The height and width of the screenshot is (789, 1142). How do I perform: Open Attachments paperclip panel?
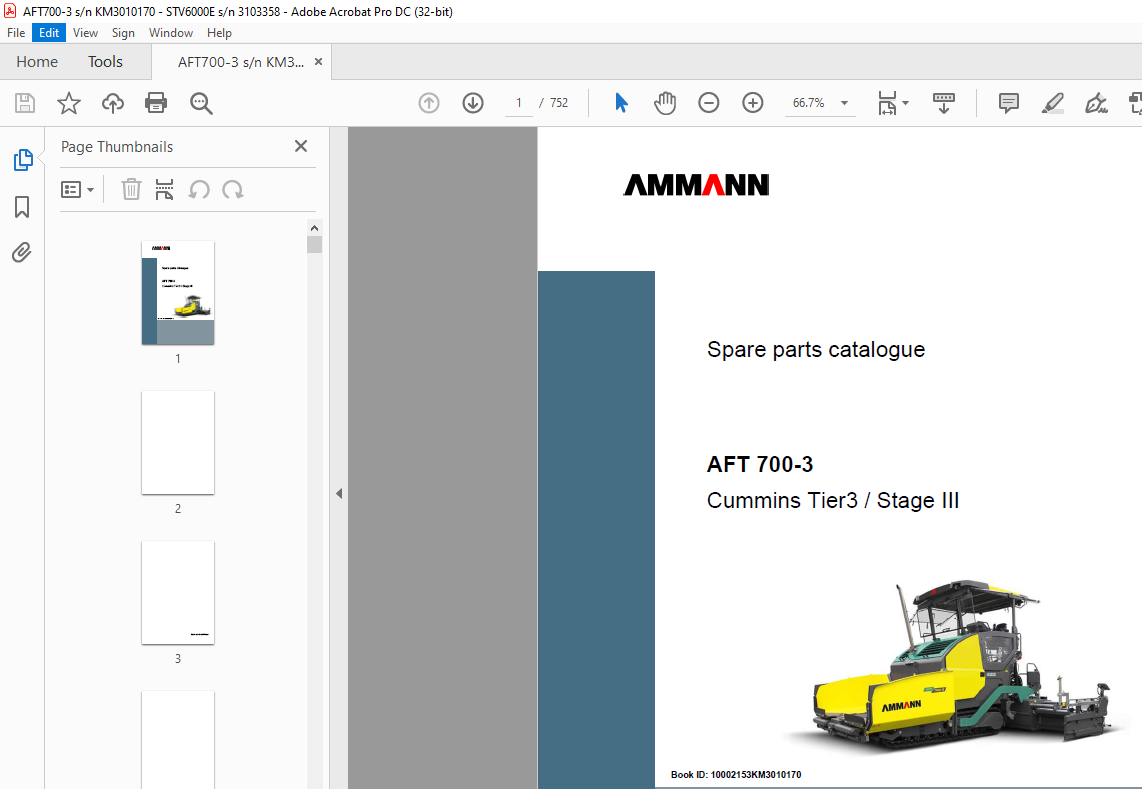[x=22, y=252]
